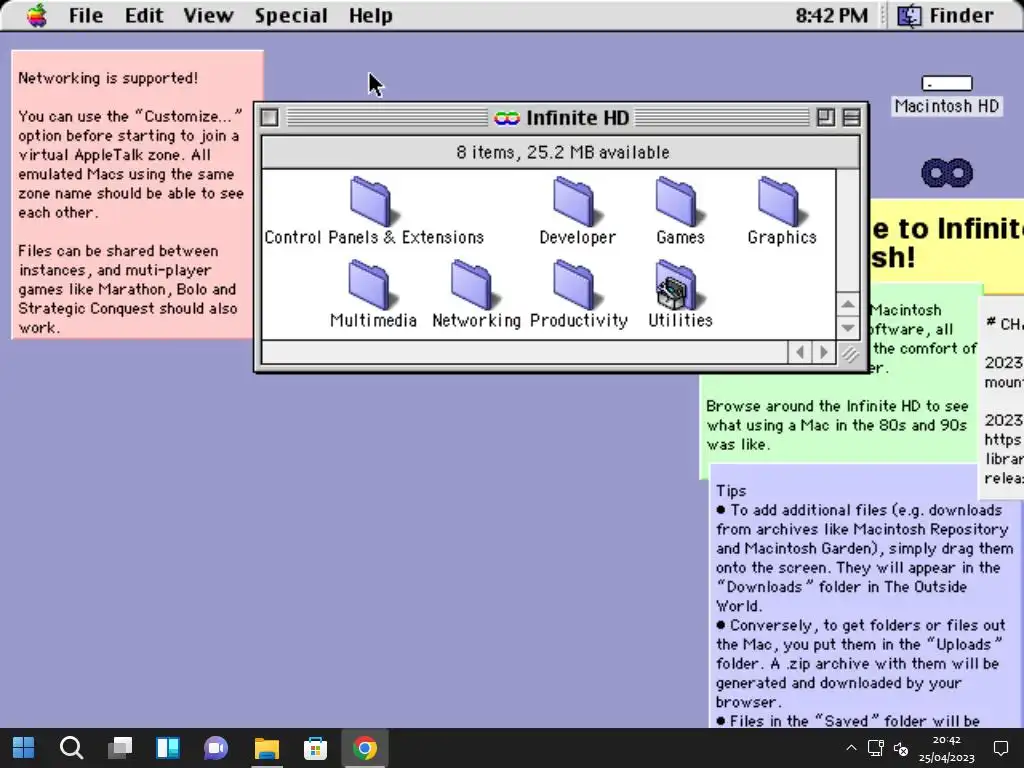This screenshot has height=768, width=1024.
Task: Click the network tray icon
Action: click(876, 748)
